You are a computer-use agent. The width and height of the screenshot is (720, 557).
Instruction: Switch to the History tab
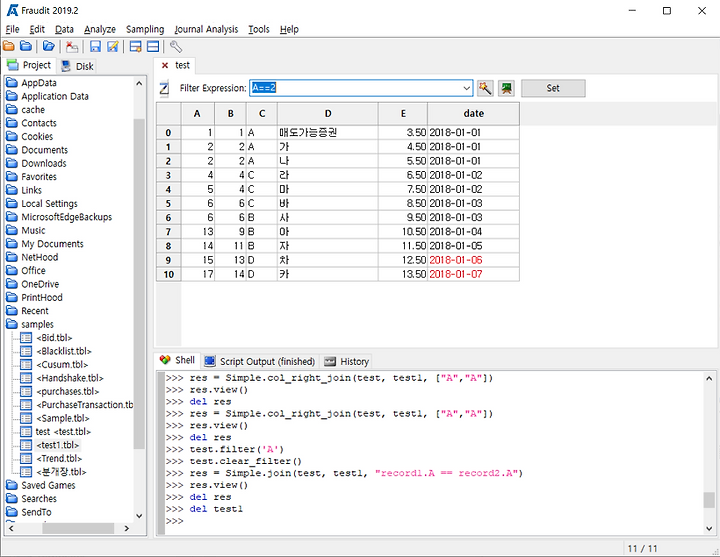tap(347, 362)
